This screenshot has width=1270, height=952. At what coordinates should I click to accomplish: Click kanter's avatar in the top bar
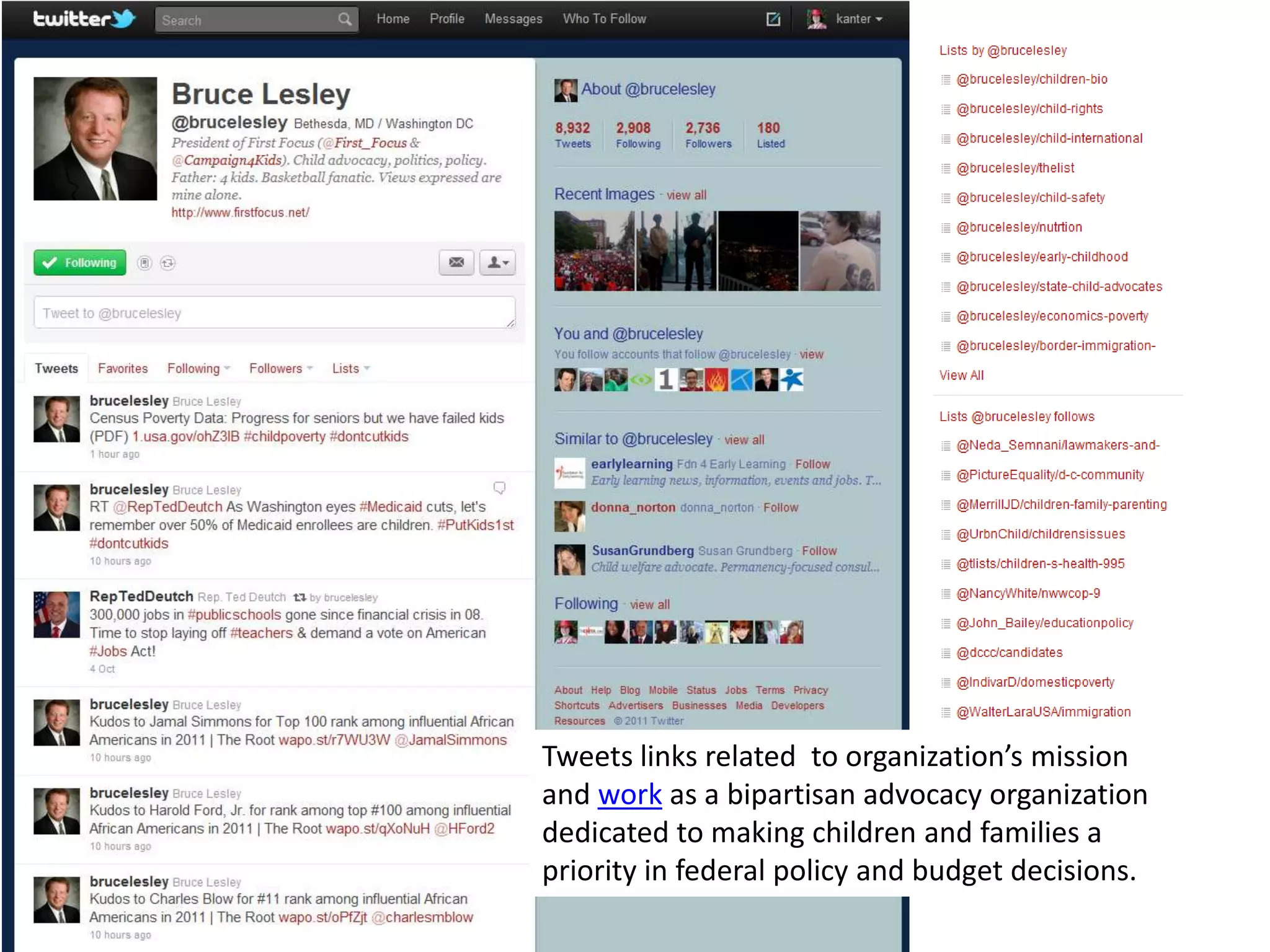pos(817,19)
